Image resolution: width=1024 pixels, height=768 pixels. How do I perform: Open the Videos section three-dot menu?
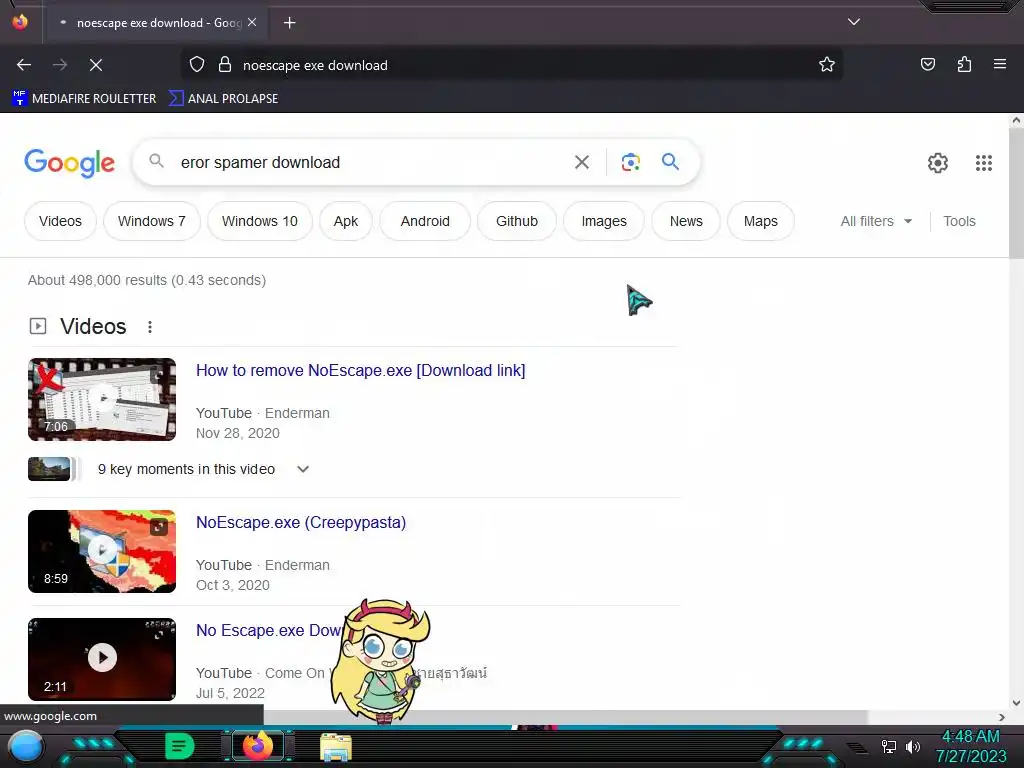(150, 327)
